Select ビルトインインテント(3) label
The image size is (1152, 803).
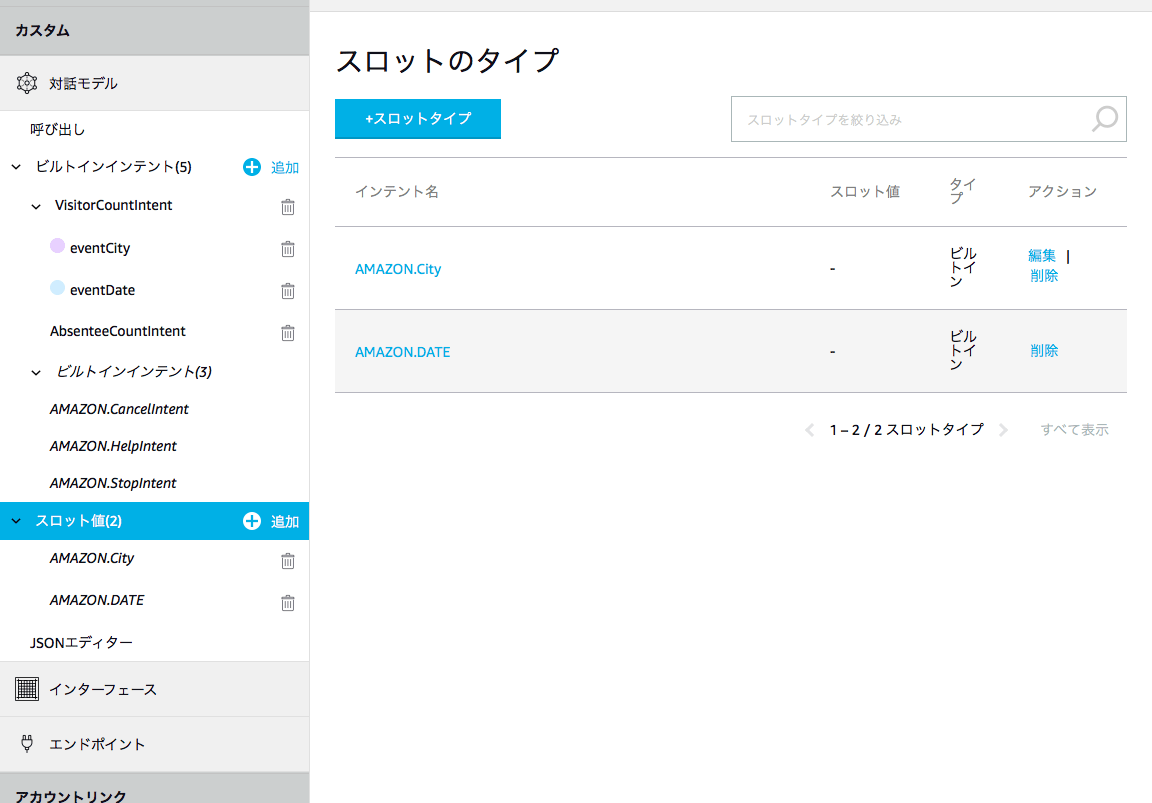(134, 372)
